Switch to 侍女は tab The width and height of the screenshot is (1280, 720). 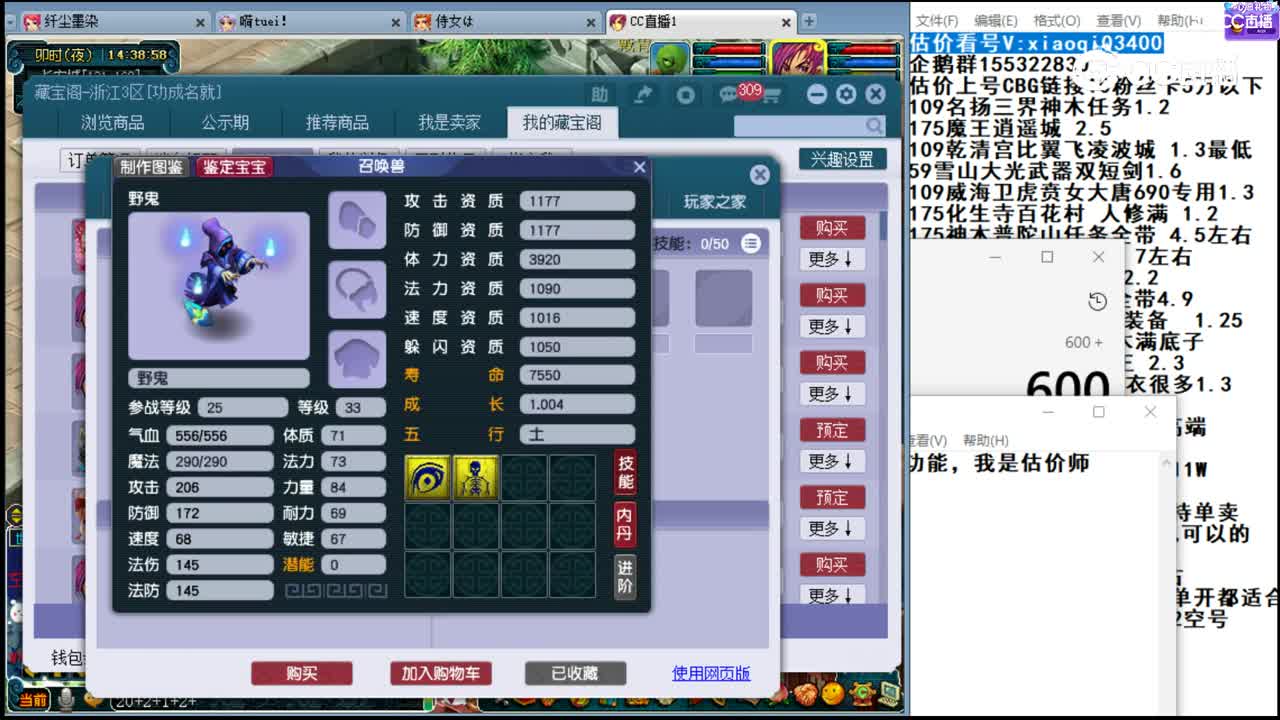(507, 21)
